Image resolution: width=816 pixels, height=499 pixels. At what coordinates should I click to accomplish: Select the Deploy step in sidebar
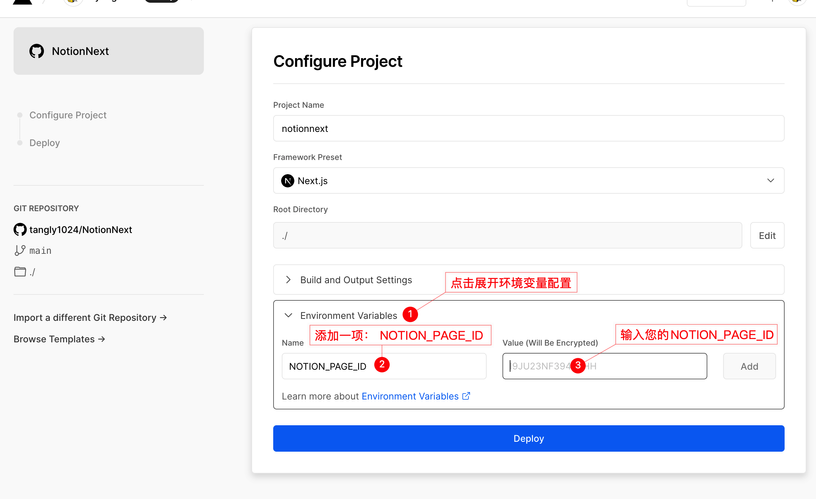(x=45, y=143)
